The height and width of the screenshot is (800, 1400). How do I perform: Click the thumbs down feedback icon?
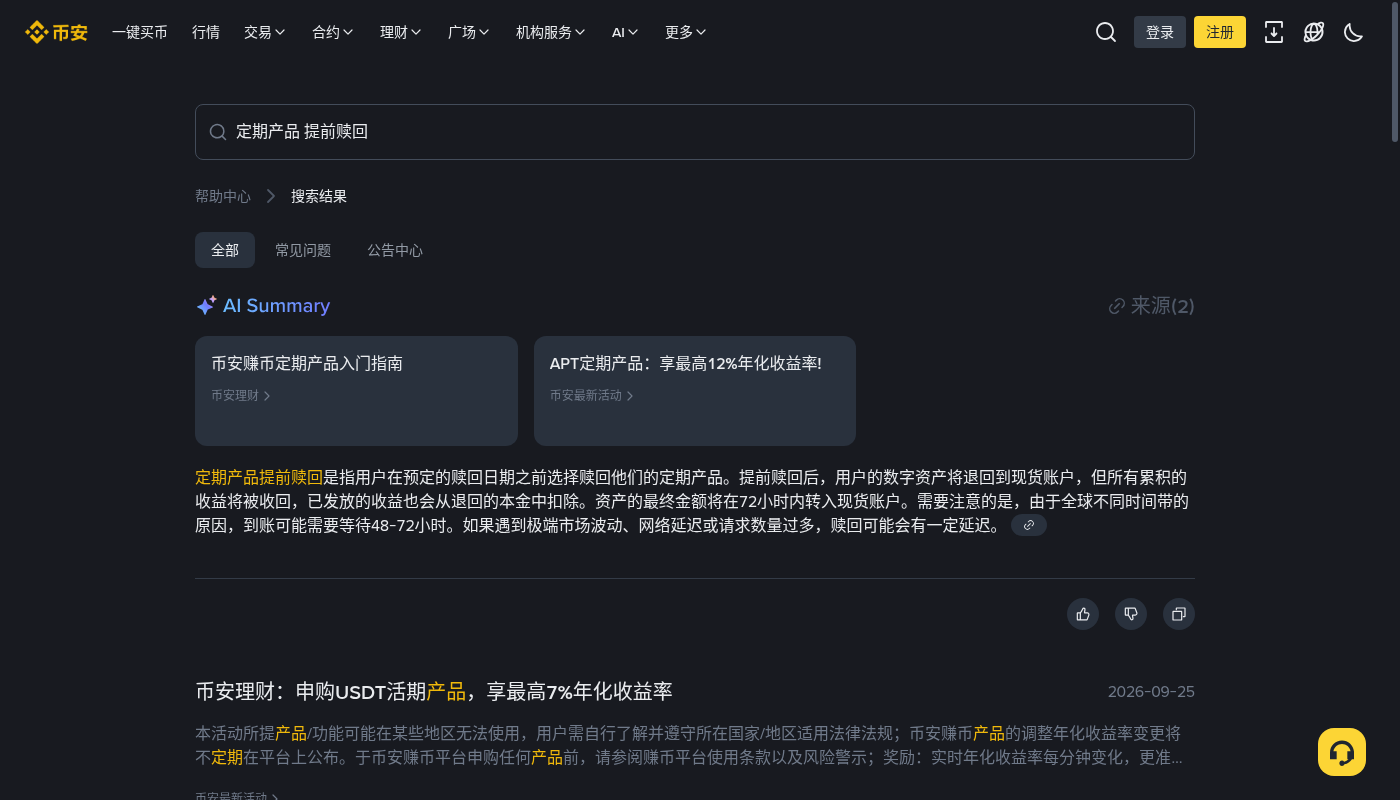pyautogui.click(x=1131, y=614)
